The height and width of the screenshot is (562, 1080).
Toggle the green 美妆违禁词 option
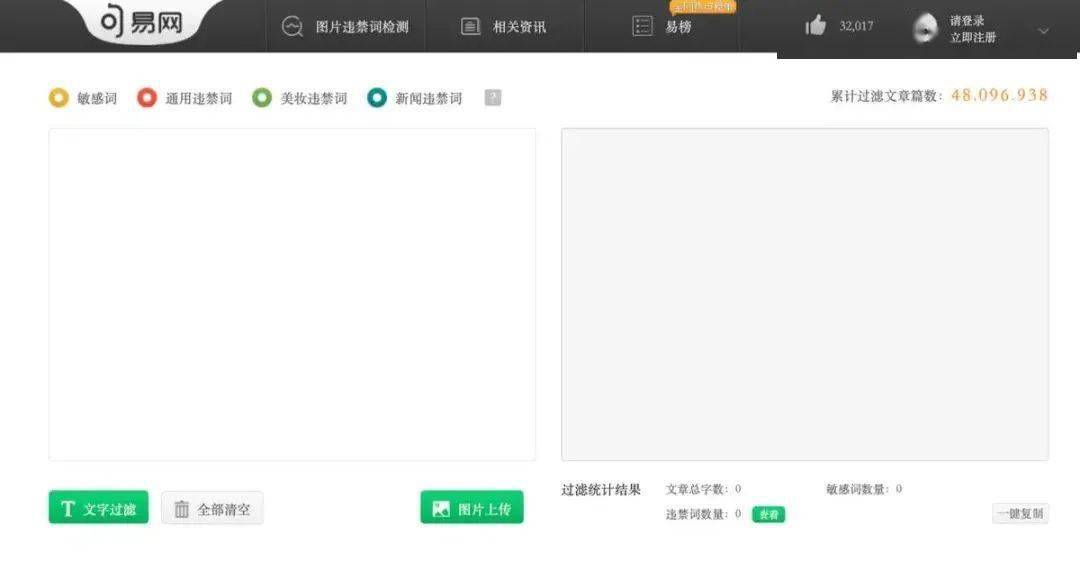[262, 98]
